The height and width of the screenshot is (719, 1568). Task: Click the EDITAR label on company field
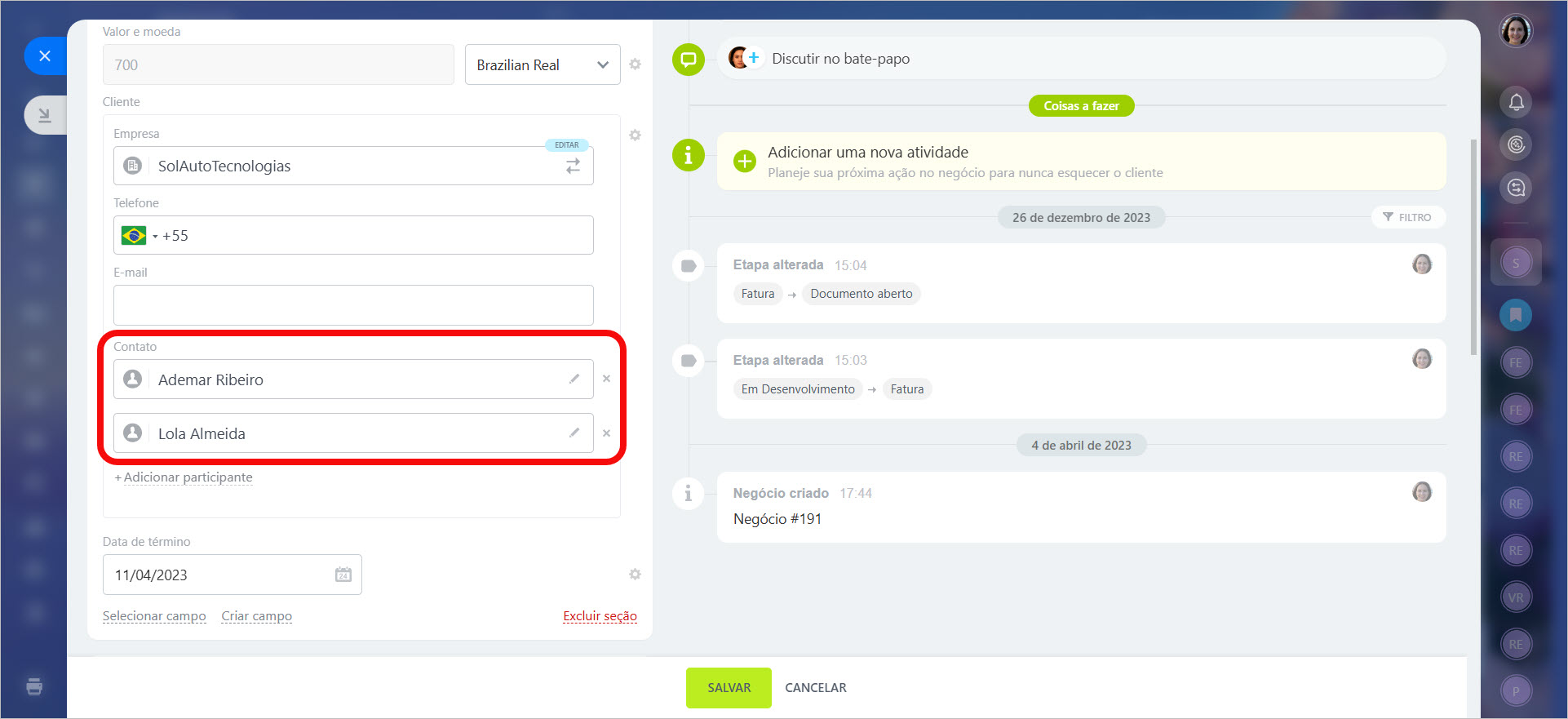pyautogui.click(x=566, y=145)
